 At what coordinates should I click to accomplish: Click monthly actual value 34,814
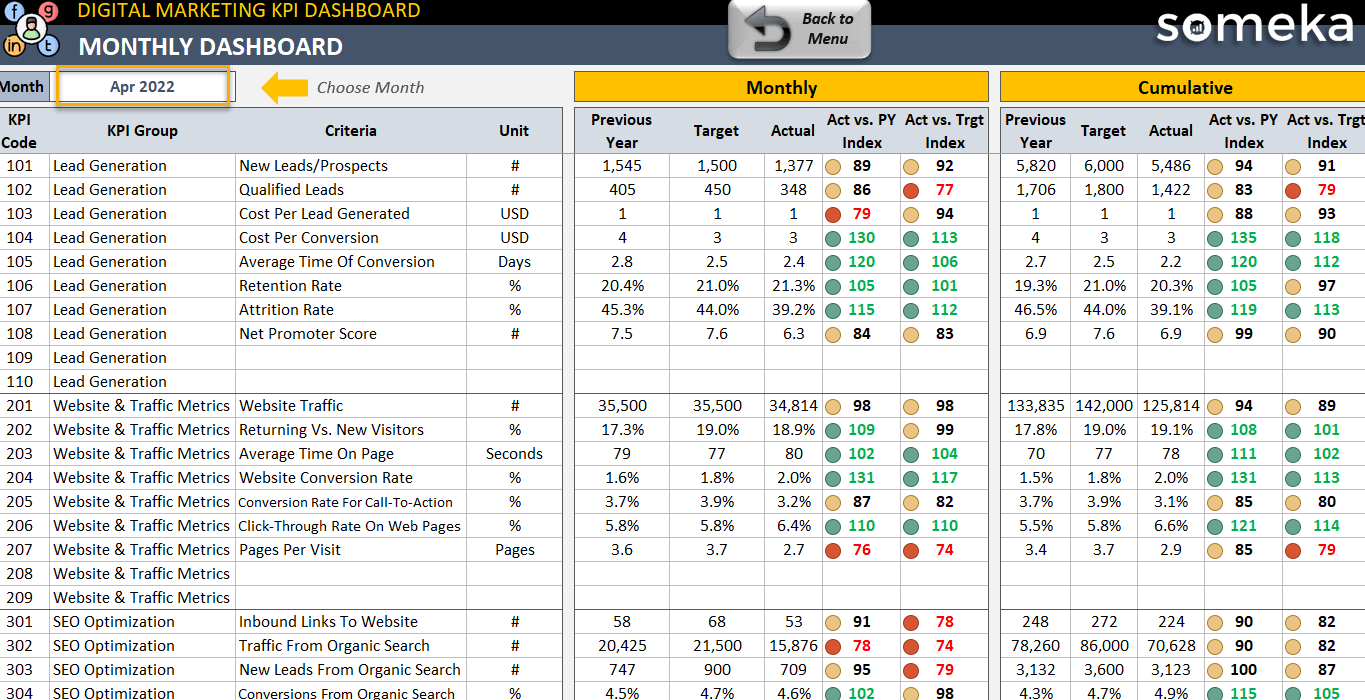[x=793, y=406]
